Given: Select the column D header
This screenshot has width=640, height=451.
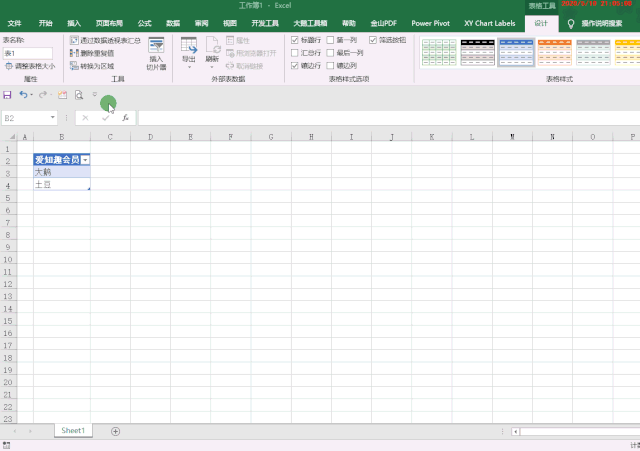Looking at the screenshot, I should coord(151,137).
